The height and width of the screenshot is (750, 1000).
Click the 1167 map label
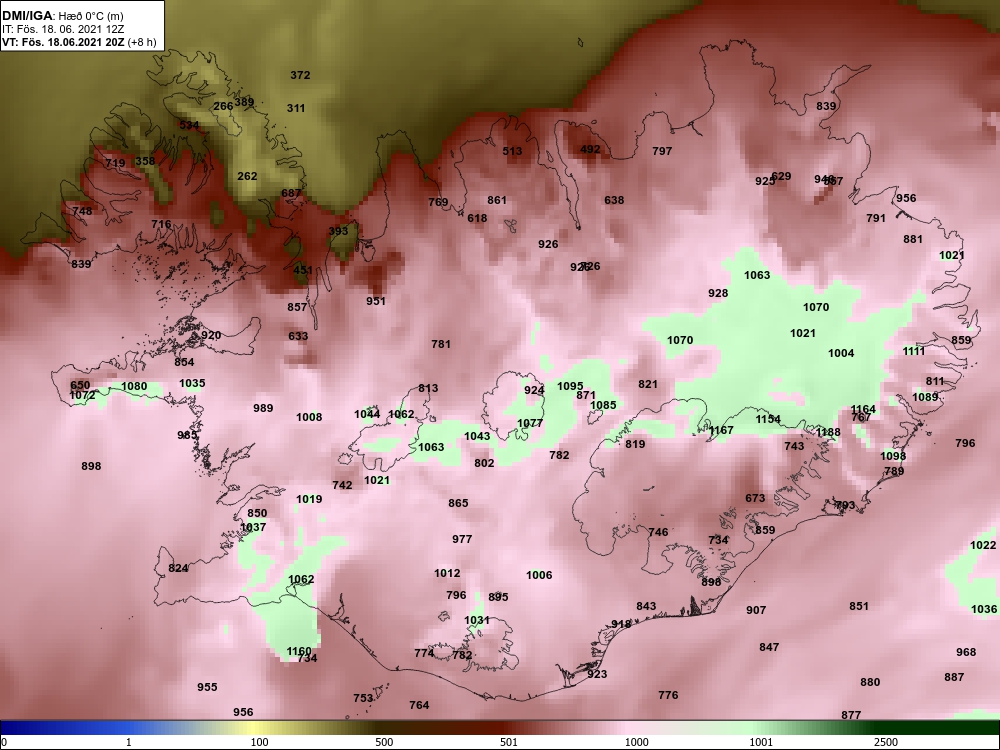click(x=721, y=430)
